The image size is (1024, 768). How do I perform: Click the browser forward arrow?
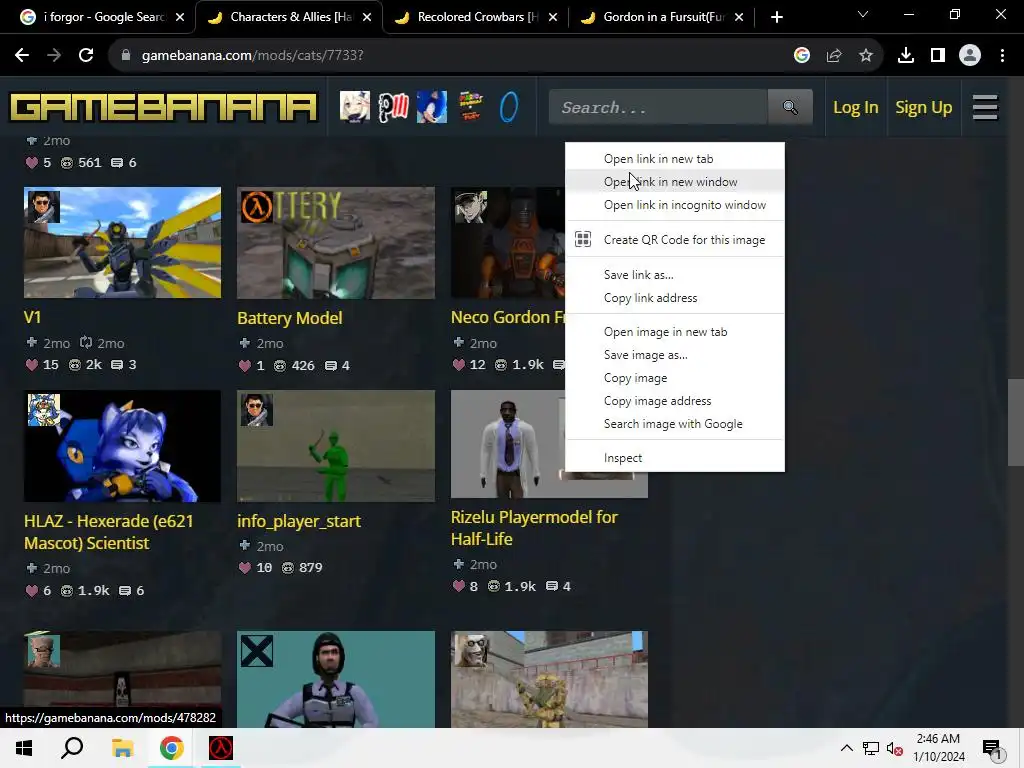(54, 56)
